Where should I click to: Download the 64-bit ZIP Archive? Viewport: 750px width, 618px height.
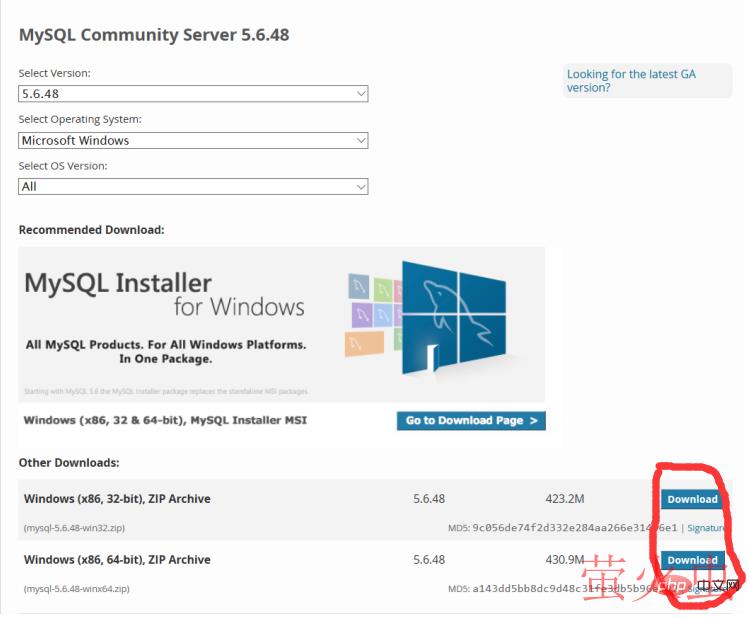(692, 560)
